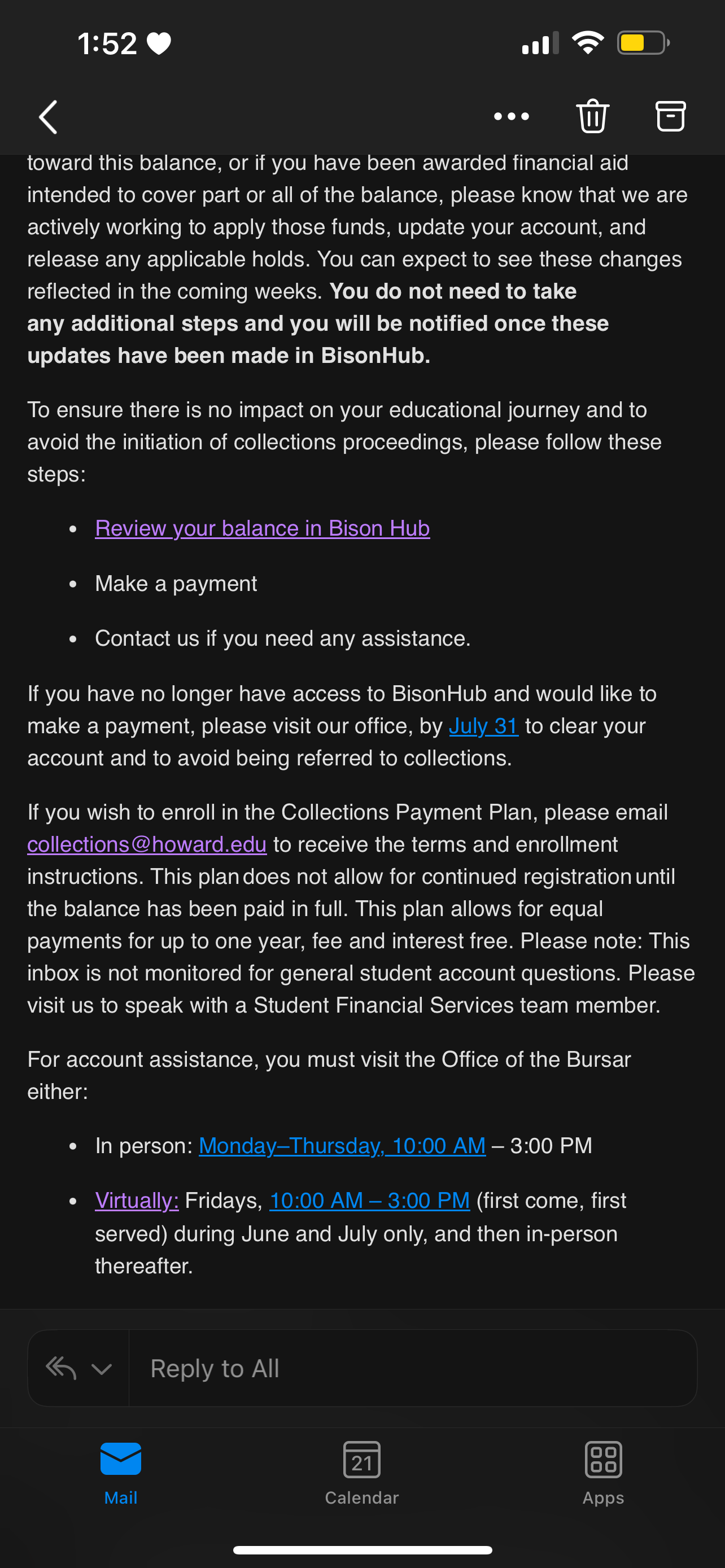This screenshot has width=725, height=1568.
Task: Email collections@howard.edu via the link
Action: coord(147,844)
